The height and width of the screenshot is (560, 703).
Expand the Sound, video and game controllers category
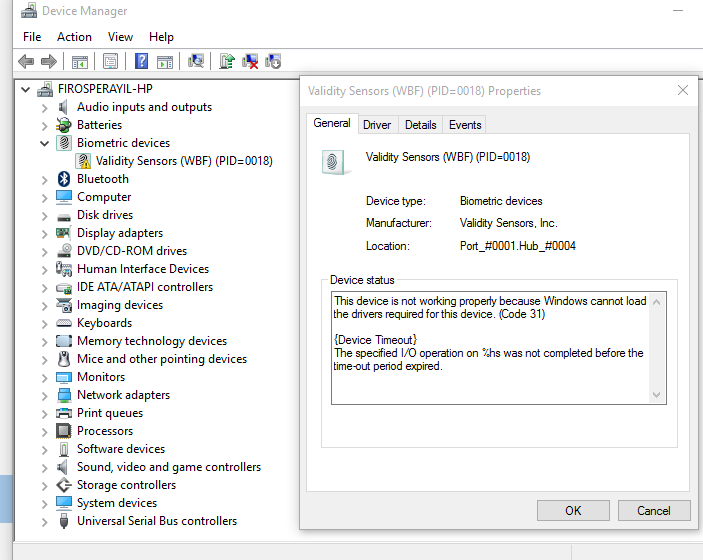[44, 469]
